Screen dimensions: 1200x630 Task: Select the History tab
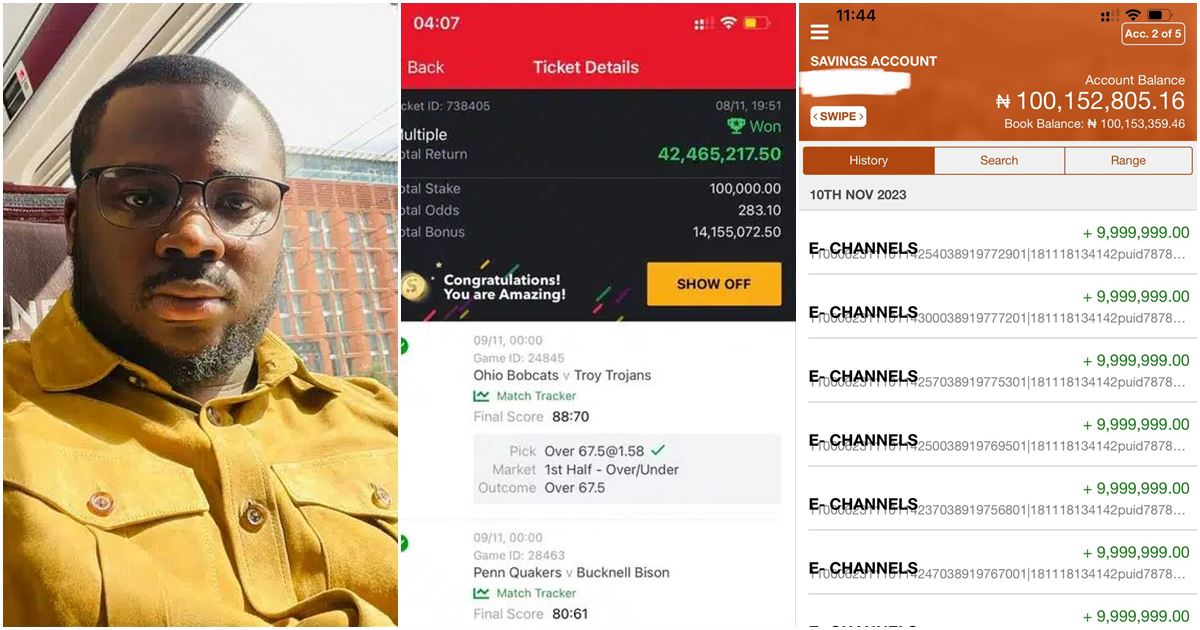(x=869, y=161)
